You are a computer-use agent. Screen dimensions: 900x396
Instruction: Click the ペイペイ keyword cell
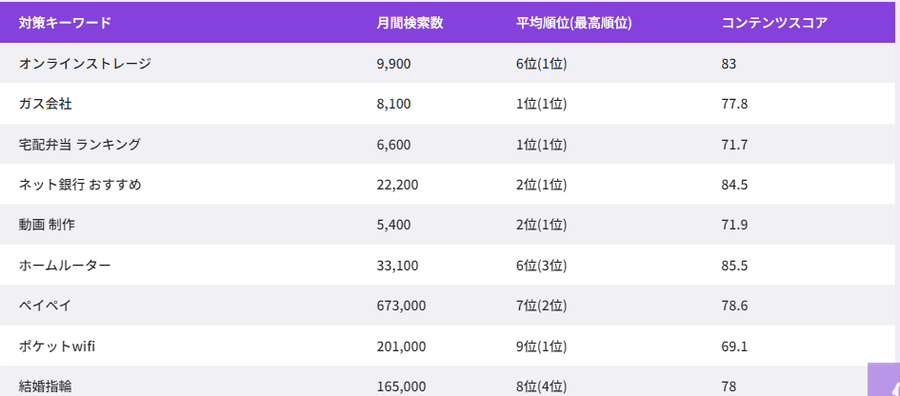tap(45, 306)
